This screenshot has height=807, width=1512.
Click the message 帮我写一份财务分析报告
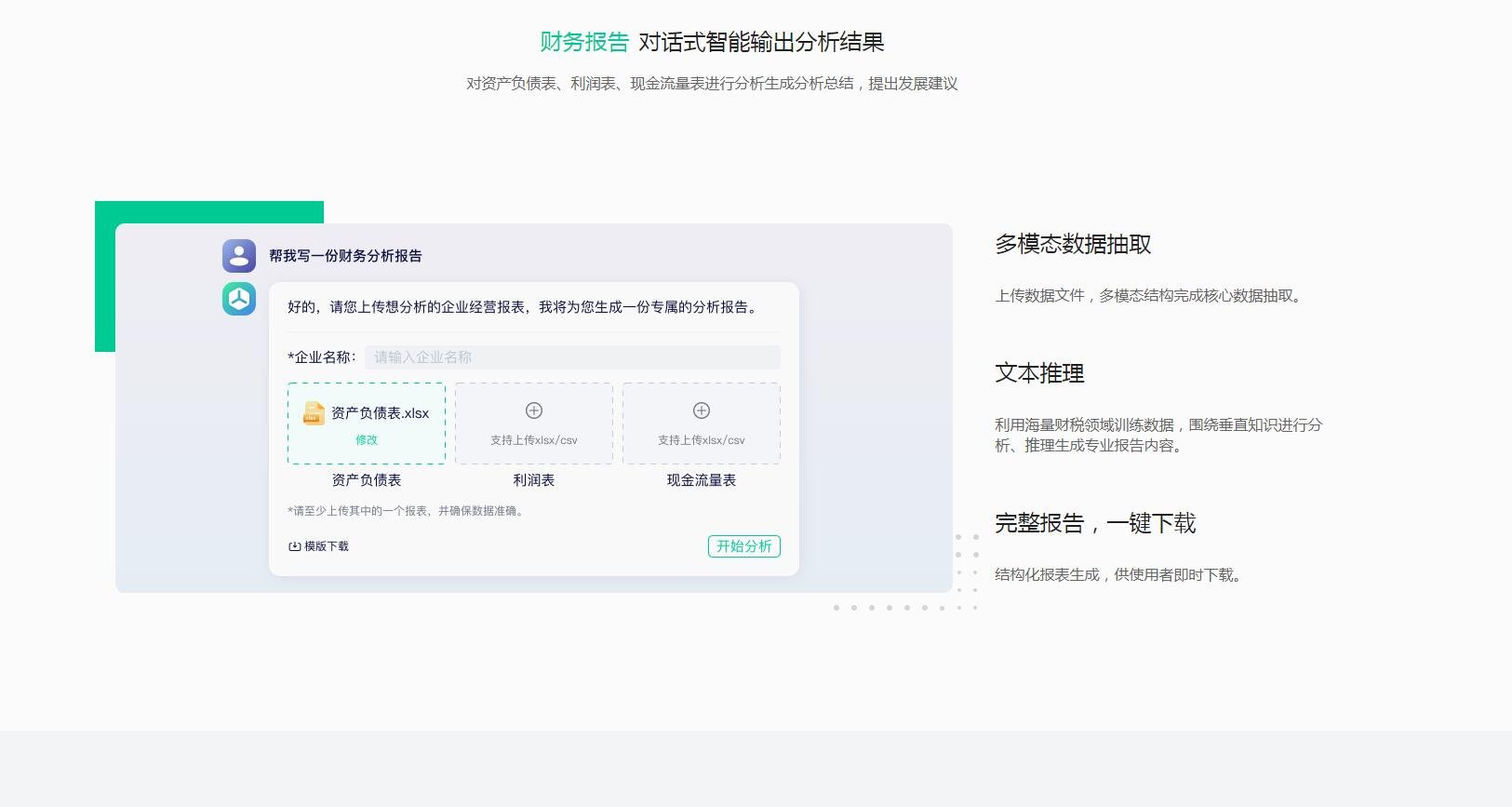coord(345,256)
